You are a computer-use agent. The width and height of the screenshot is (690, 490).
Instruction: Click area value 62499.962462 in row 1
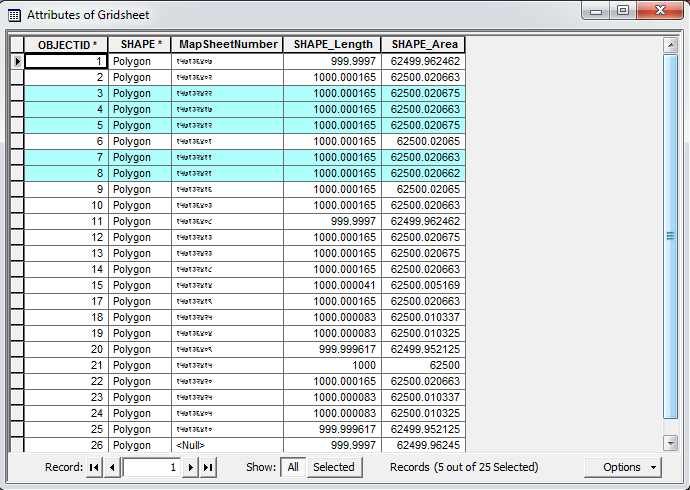(x=423, y=61)
